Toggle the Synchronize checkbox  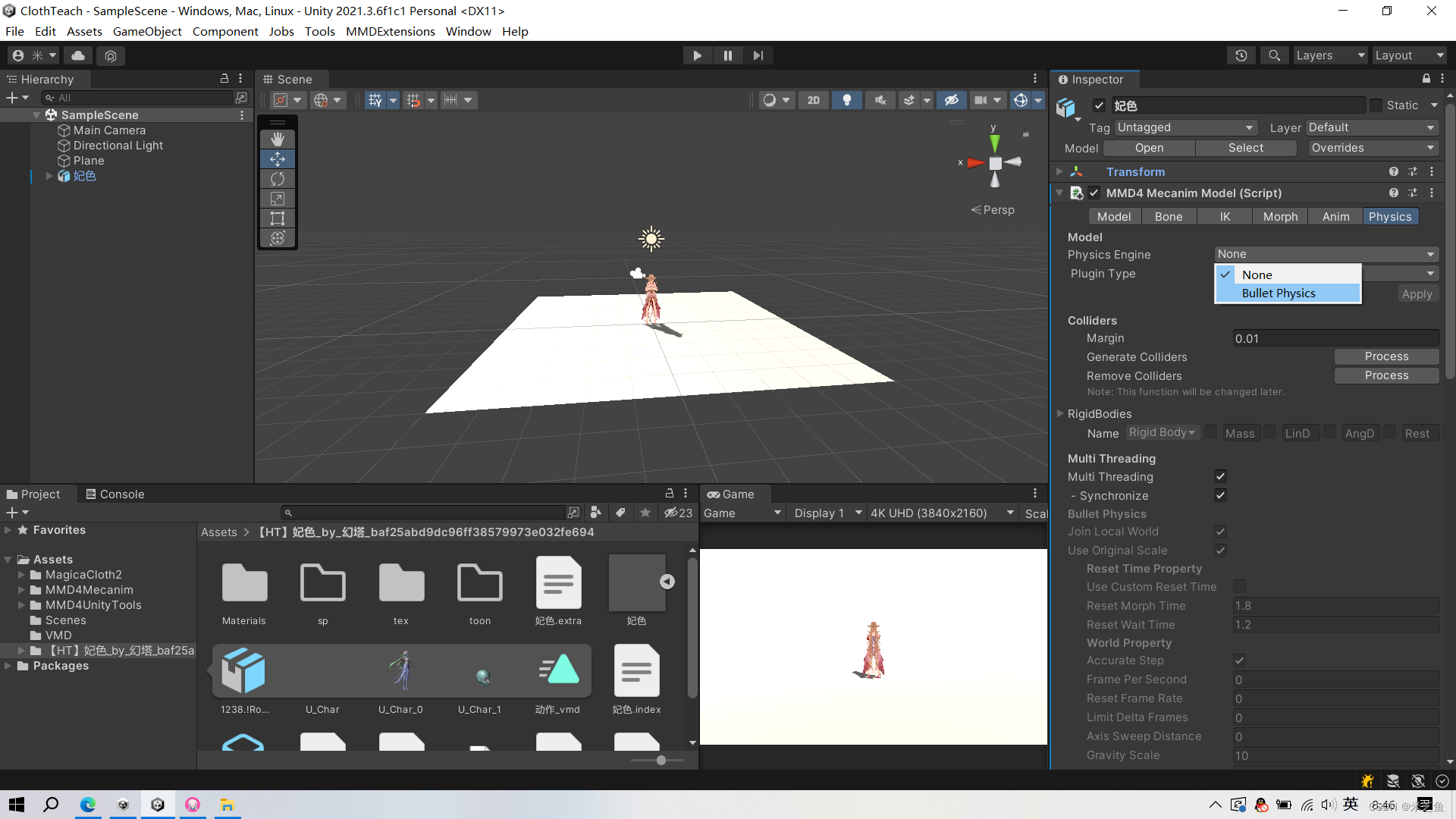(1220, 496)
